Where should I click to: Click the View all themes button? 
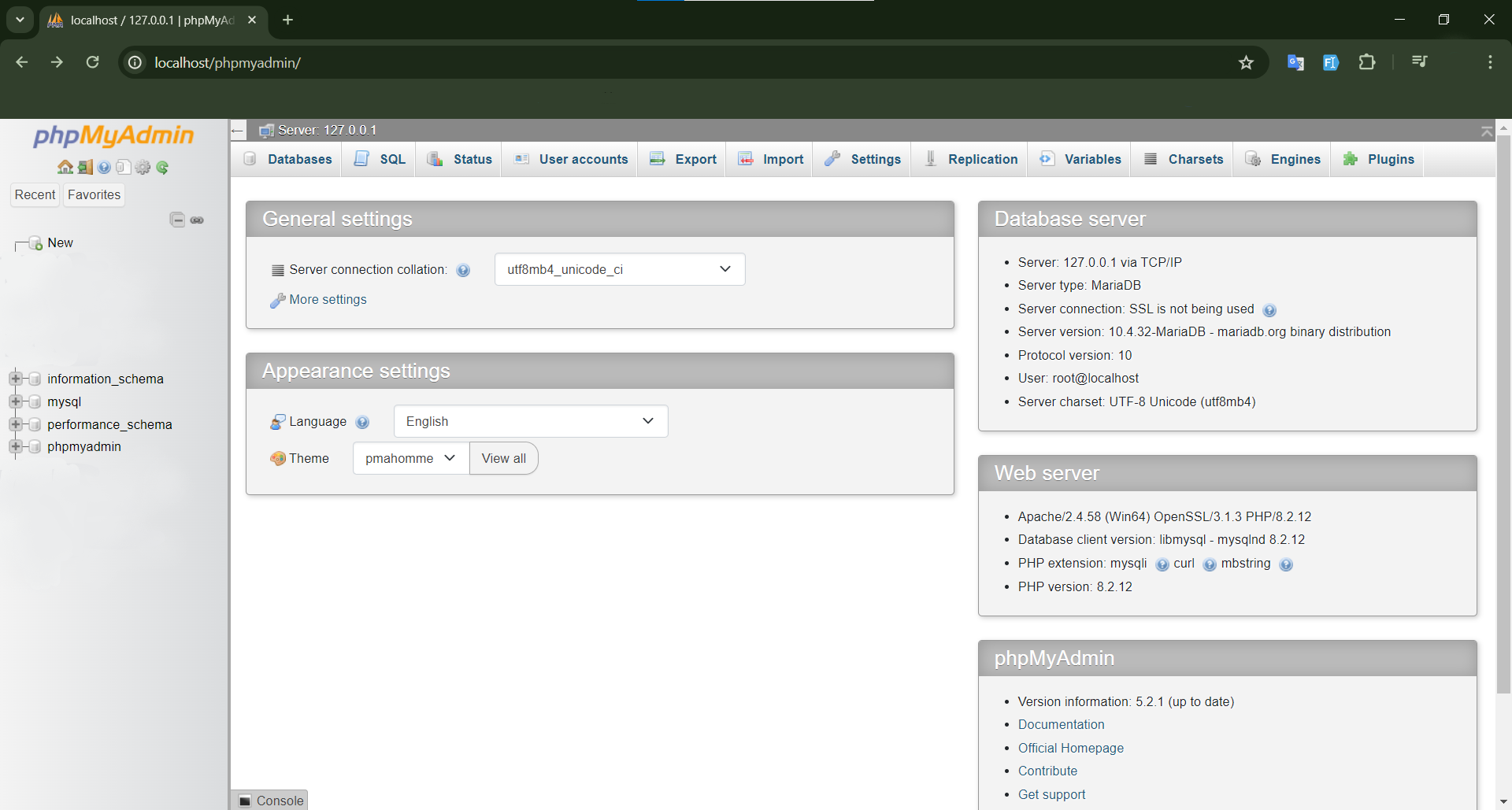point(503,458)
